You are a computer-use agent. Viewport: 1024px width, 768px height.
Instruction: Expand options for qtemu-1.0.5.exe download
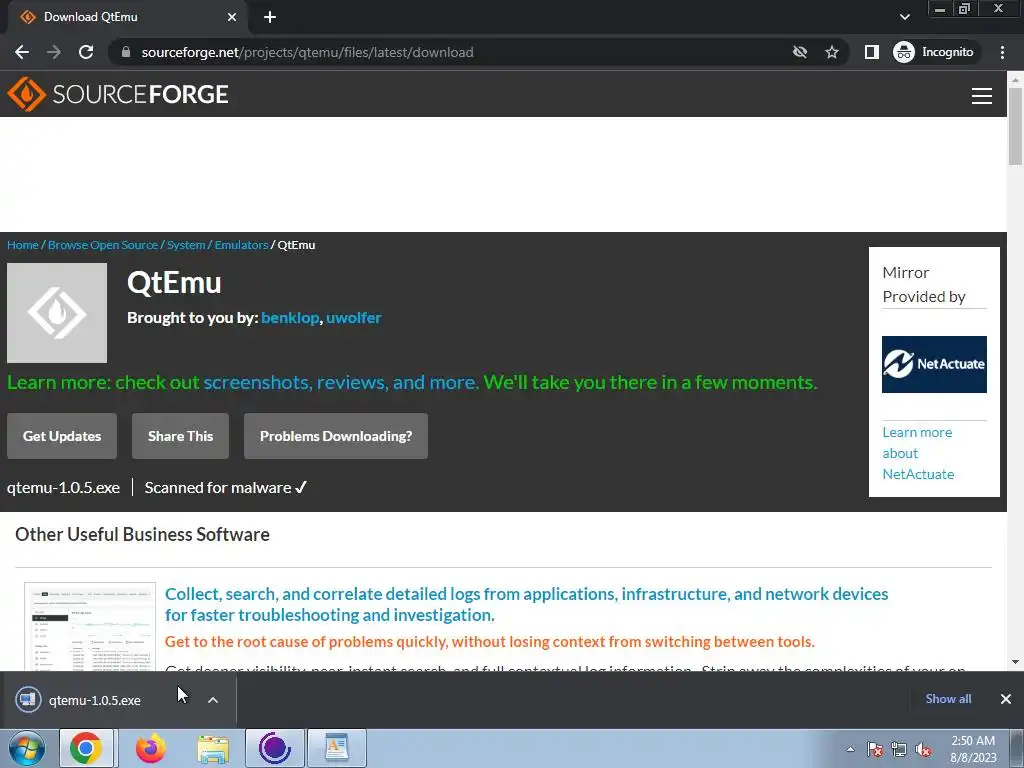click(213, 700)
